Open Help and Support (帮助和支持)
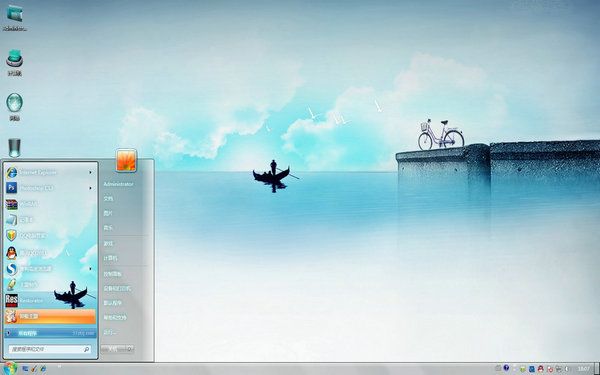 pos(115,317)
